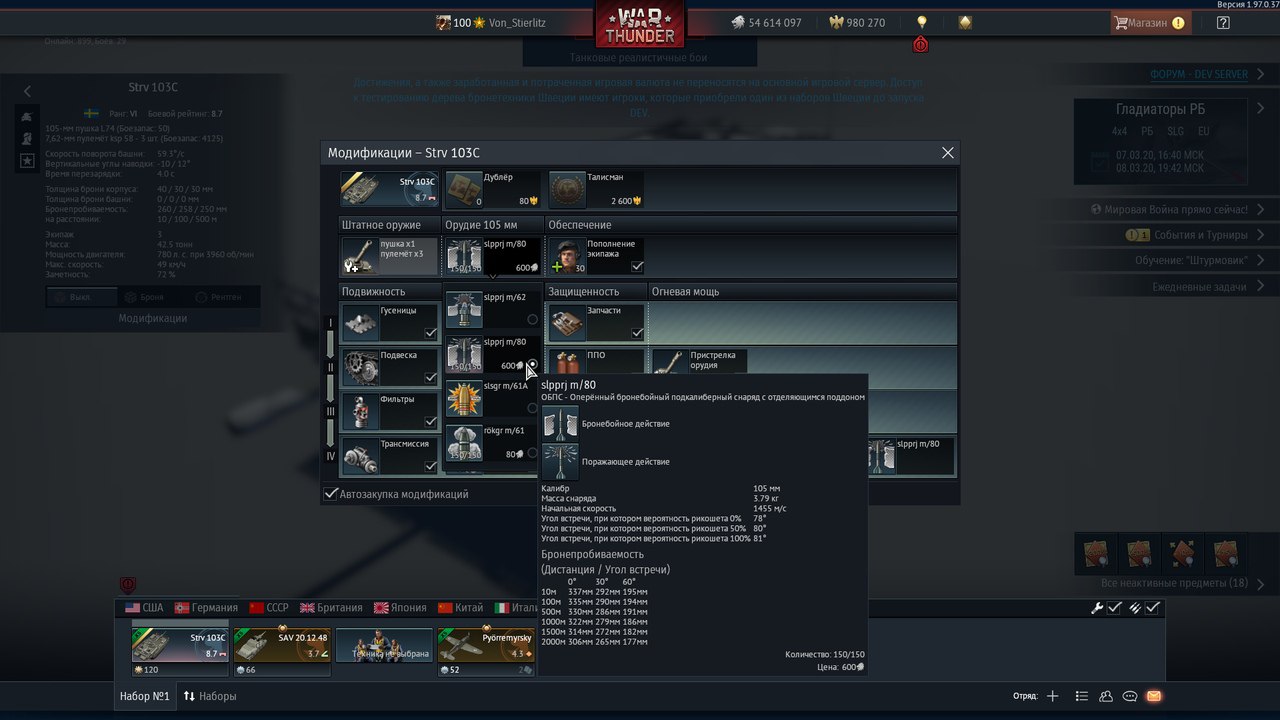
Task: Click the wrench auto-repair icon
Action: pos(1097,607)
